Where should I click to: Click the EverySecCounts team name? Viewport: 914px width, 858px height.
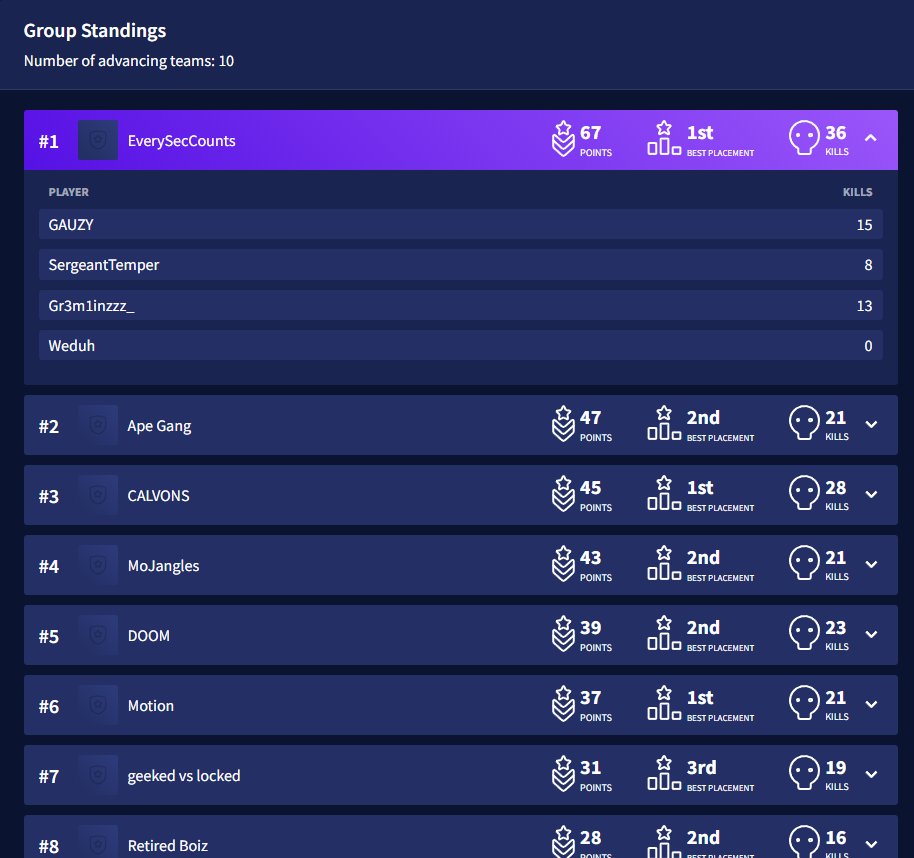pyautogui.click(x=181, y=140)
